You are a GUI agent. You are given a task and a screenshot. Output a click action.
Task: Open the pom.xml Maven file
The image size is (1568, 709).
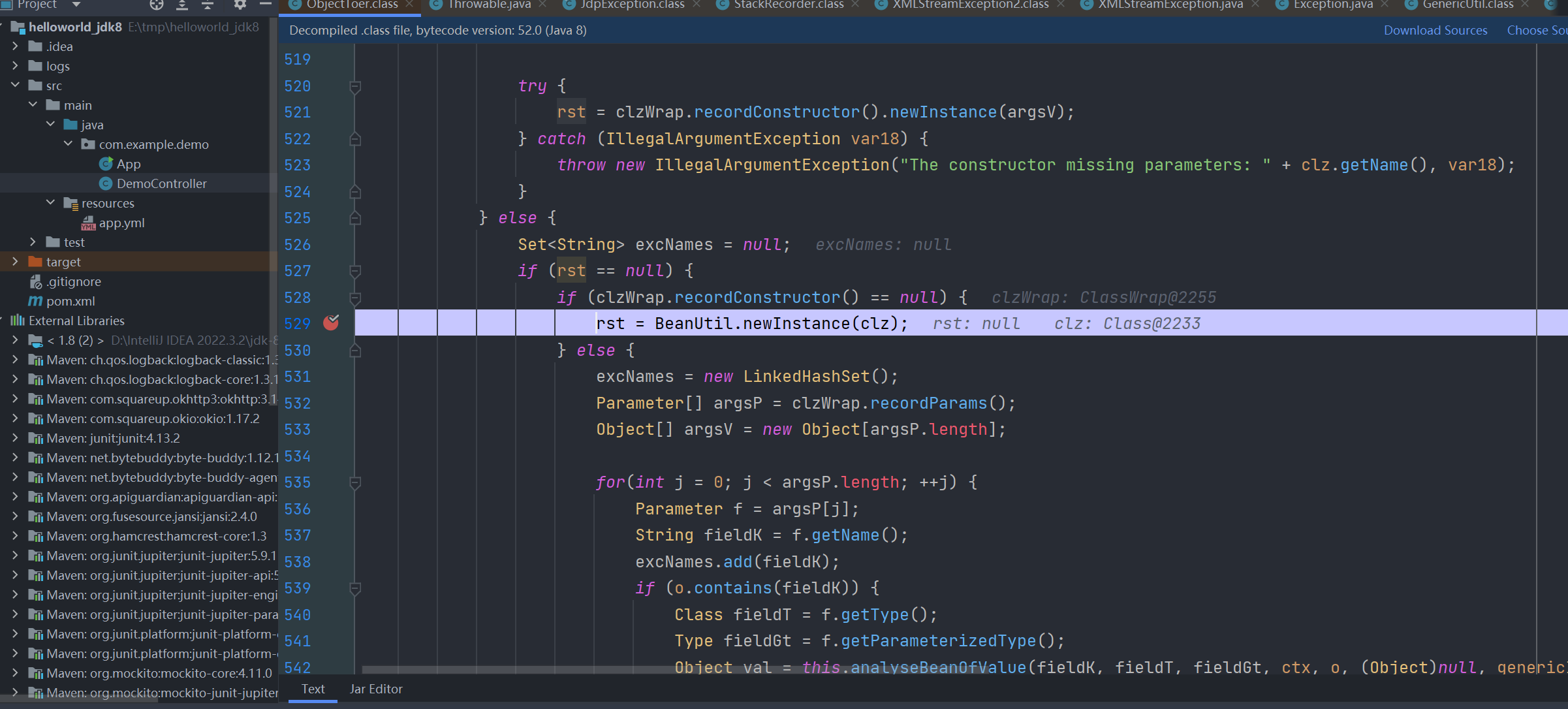[68, 301]
